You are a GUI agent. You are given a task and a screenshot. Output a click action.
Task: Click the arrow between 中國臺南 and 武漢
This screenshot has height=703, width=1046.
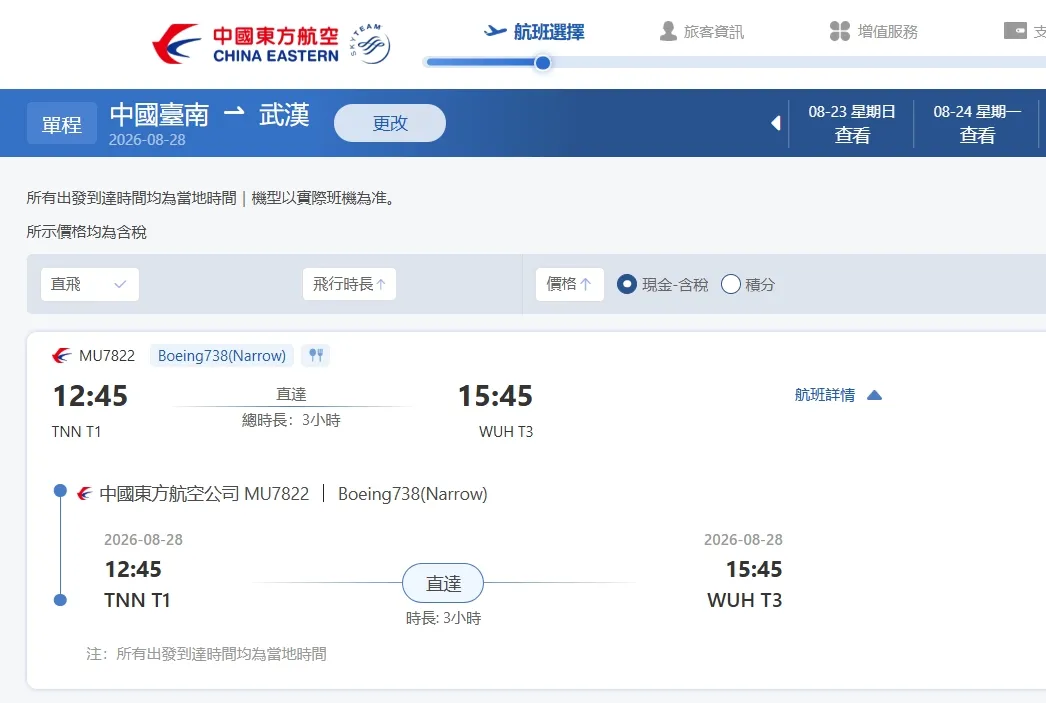coord(233,111)
